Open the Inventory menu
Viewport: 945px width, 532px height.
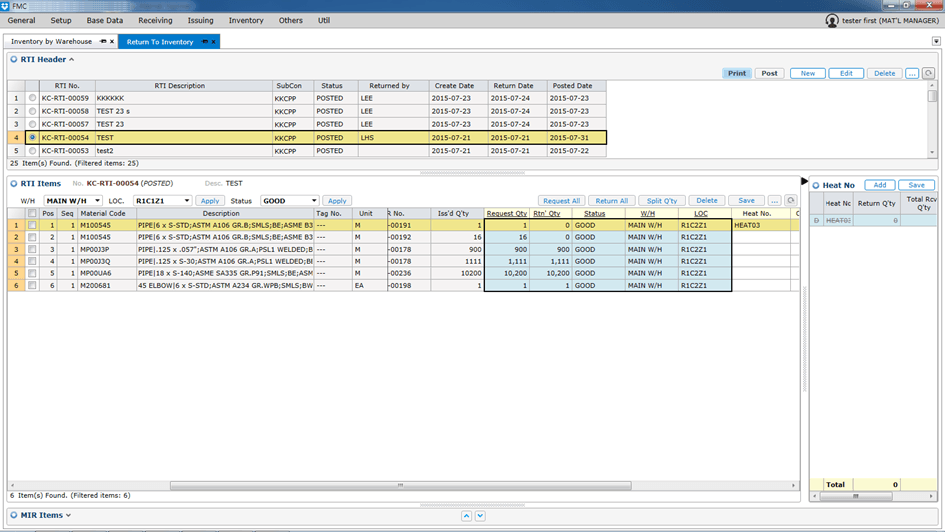246,20
